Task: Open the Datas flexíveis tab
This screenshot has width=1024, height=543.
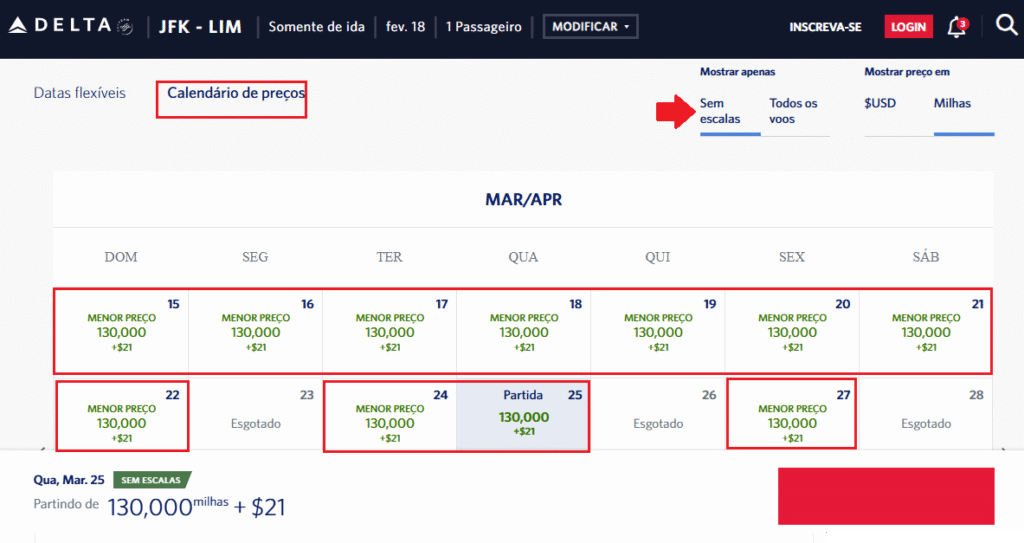Action: tap(80, 93)
